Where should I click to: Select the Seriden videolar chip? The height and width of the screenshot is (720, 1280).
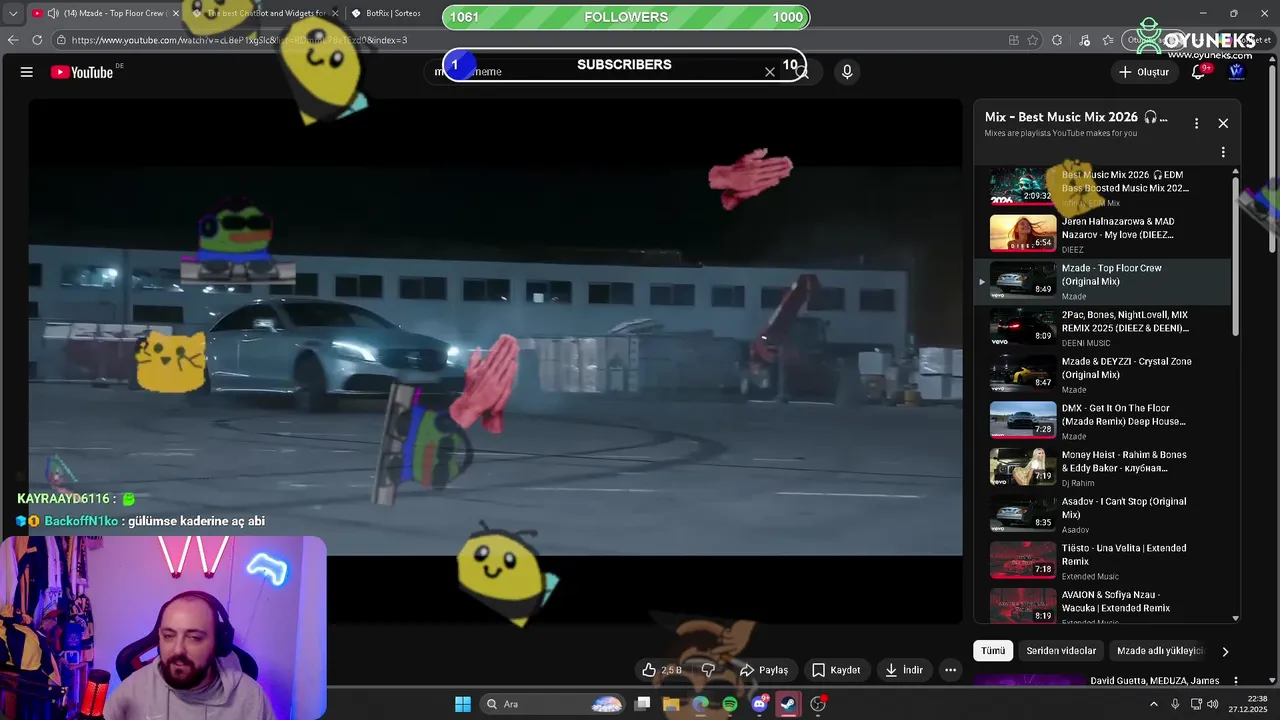point(1061,651)
